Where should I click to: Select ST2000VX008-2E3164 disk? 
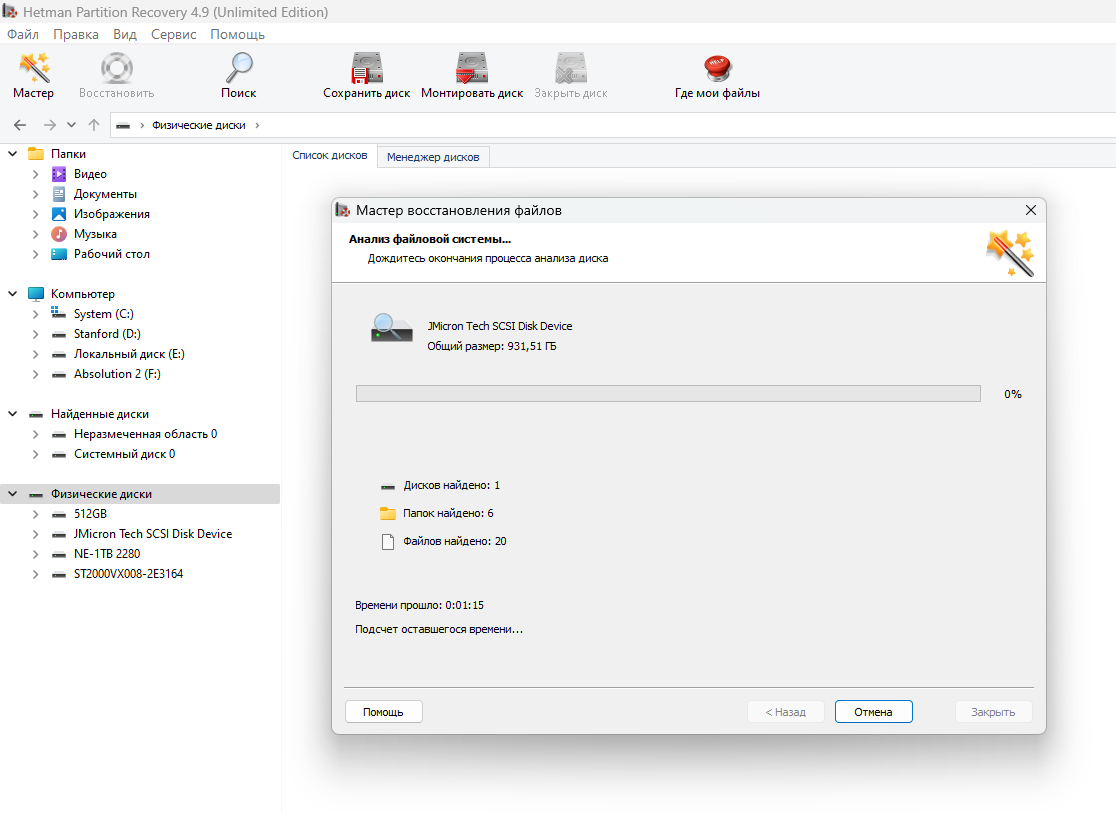128,573
